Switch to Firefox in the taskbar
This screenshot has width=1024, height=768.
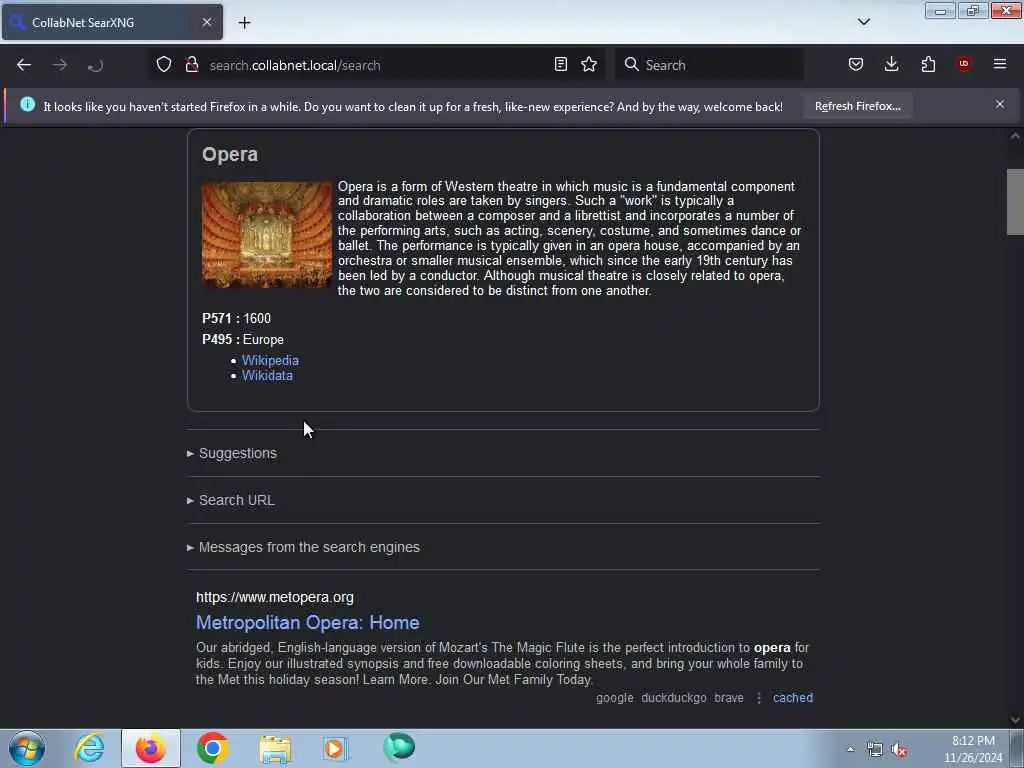pos(151,748)
